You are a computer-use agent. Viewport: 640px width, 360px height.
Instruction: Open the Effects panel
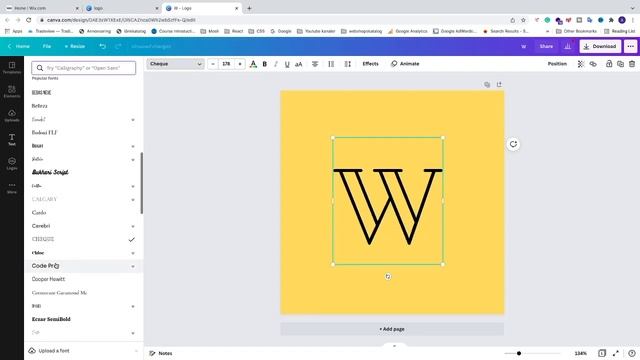pos(370,64)
